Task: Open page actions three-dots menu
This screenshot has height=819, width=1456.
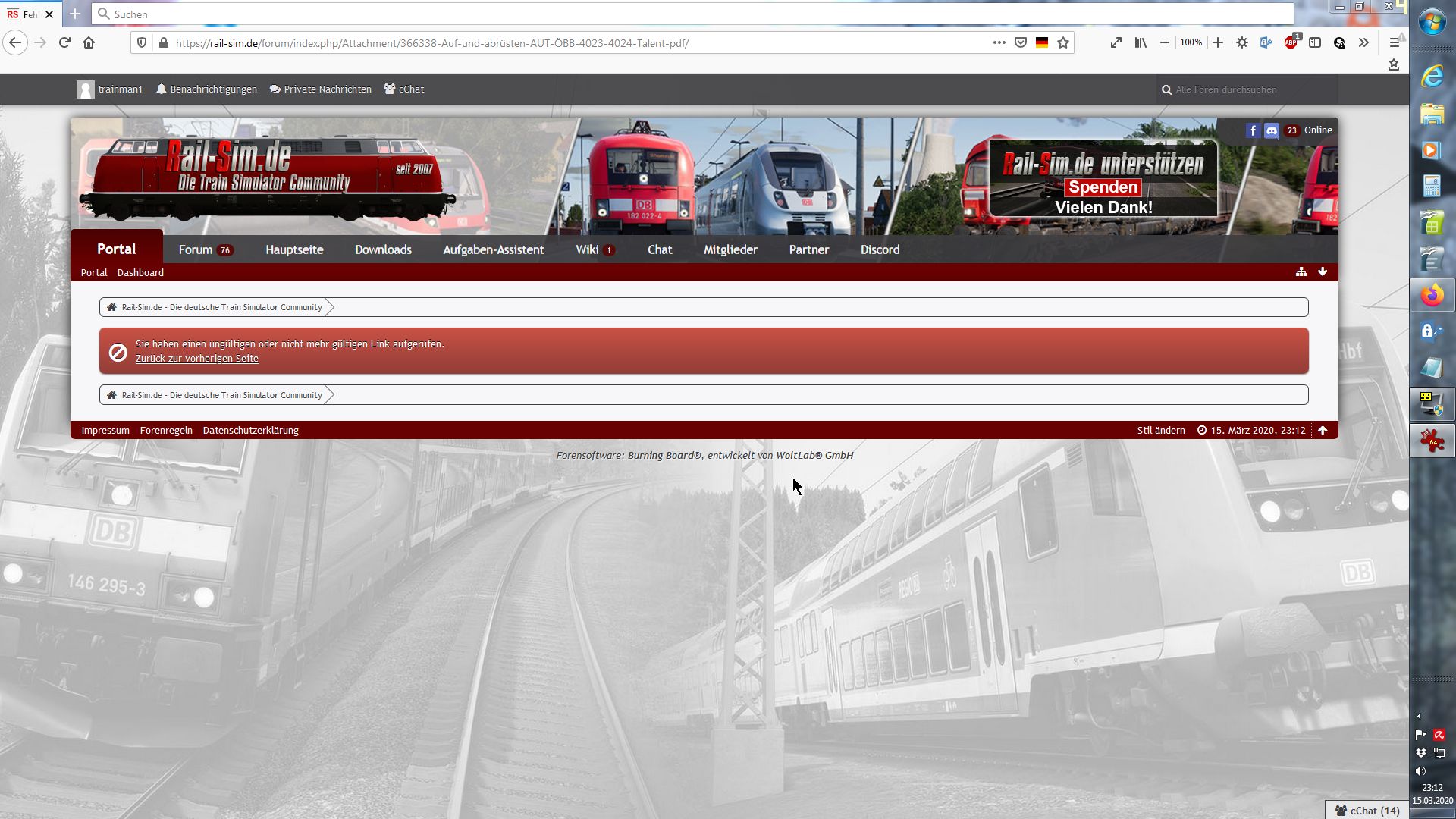Action: 999,43
